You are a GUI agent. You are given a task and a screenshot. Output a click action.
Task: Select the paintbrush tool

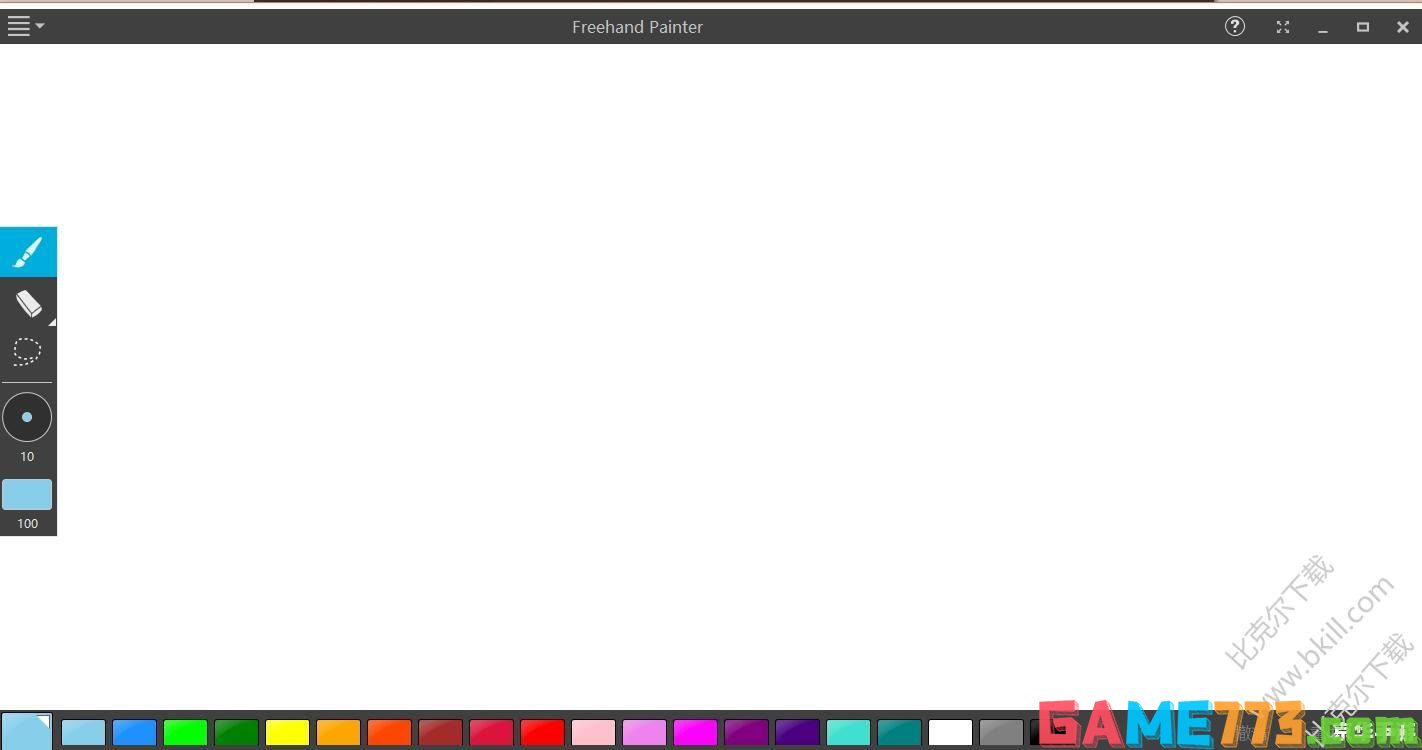tap(28, 252)
